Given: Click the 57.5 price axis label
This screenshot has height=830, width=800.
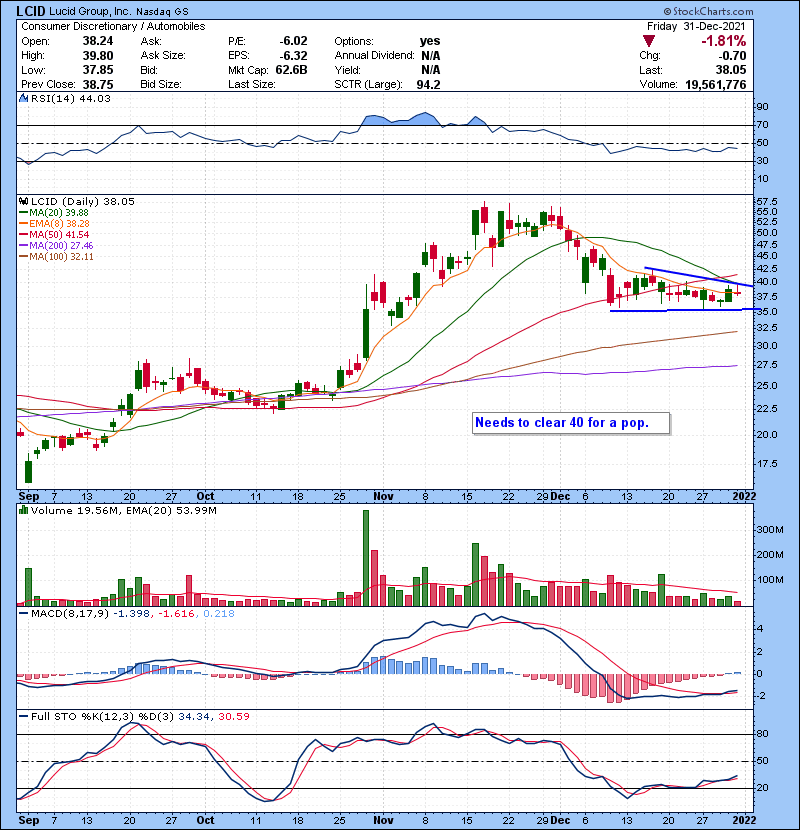Looking at the screenshot, I should click(x=767, y=202).
